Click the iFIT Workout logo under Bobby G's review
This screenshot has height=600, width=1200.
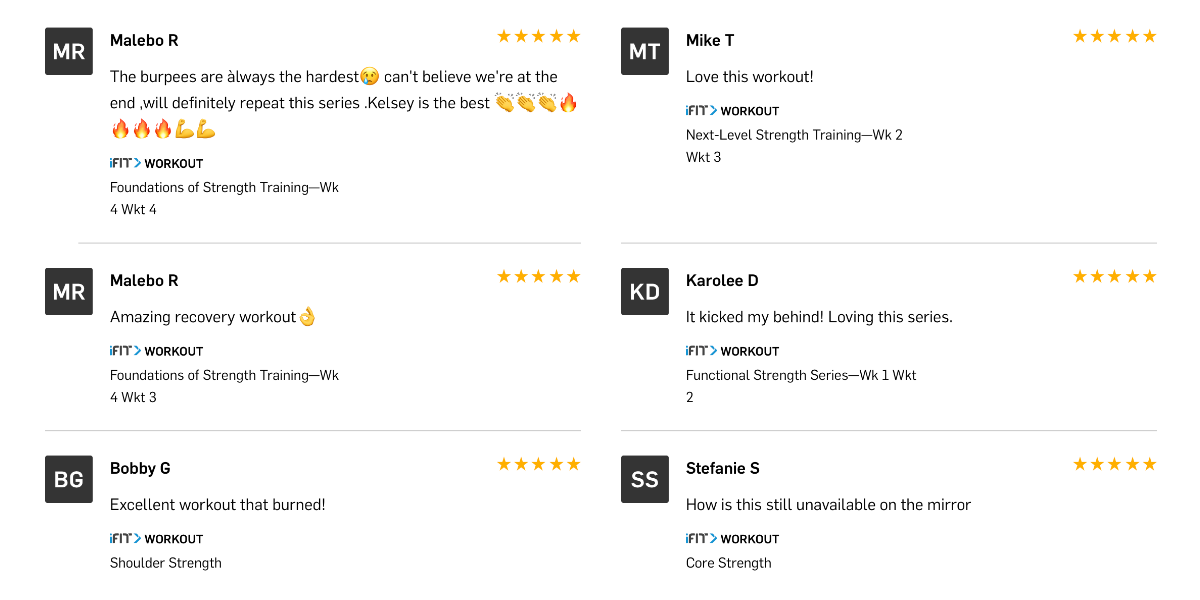pyautogui.click(x=156, y=539)
